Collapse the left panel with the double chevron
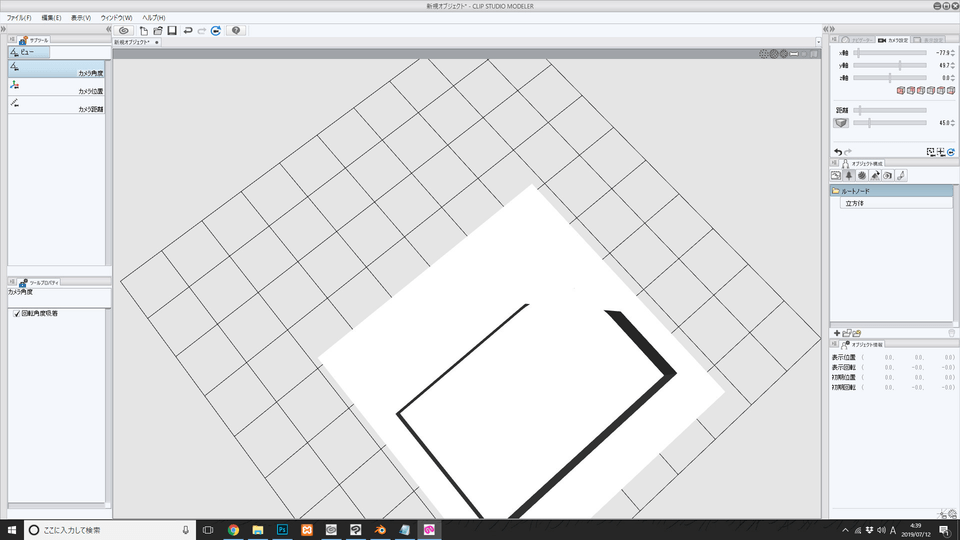Image resolution: width=960 pixels, height=540 pixels. pyautogui.click(x=107, y=30)
